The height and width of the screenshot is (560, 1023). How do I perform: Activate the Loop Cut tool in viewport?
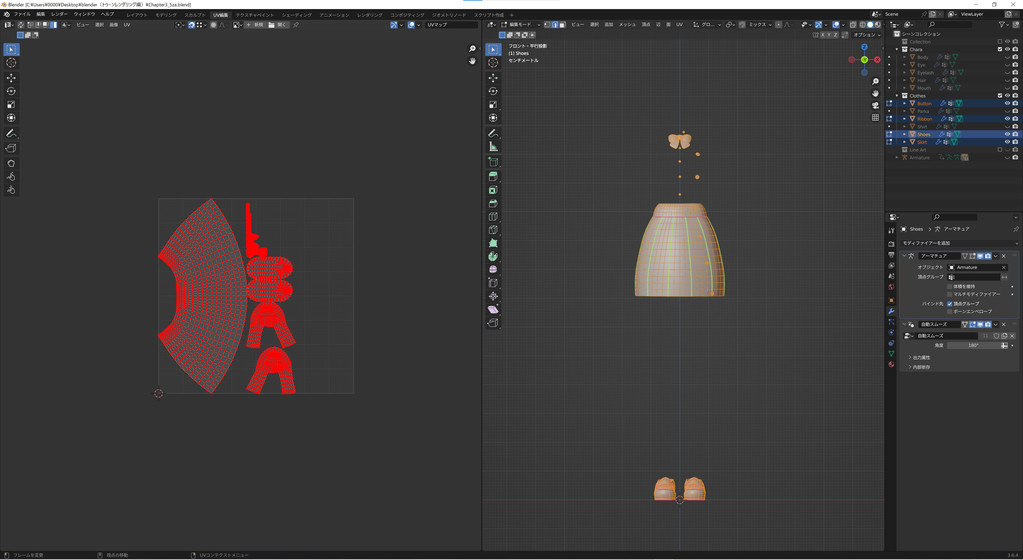pyautogui.click(x=493, y=216)
